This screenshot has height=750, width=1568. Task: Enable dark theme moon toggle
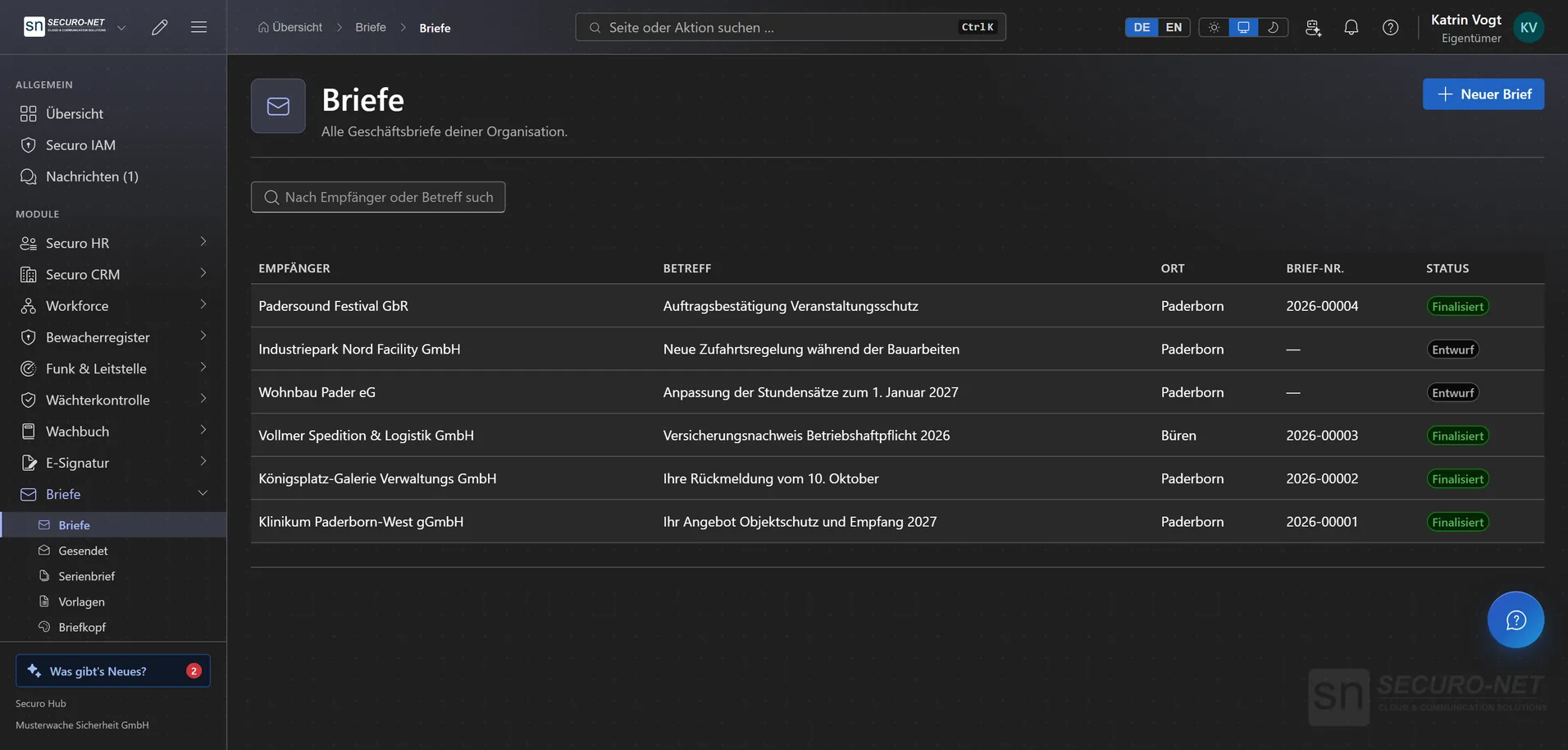tap(1273, 27)
